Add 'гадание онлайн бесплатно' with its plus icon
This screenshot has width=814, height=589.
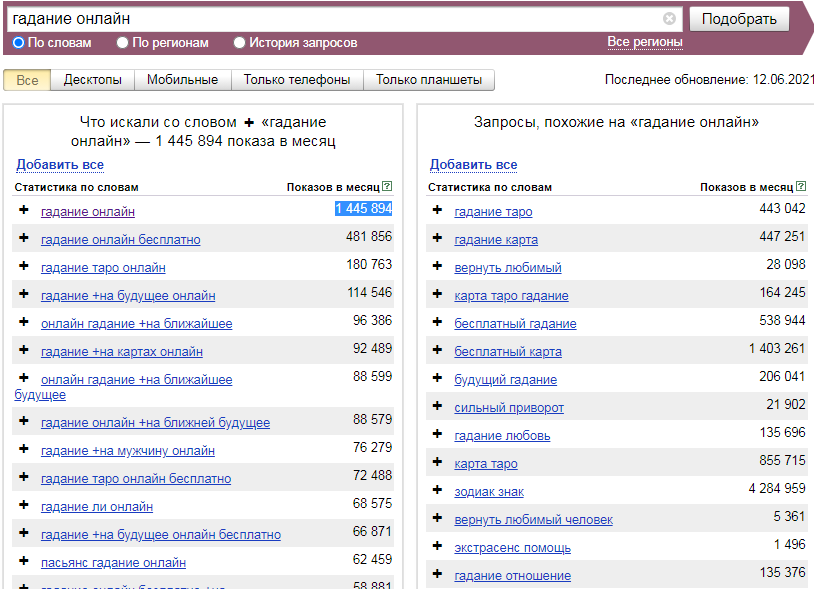click(x=23, y=238)
